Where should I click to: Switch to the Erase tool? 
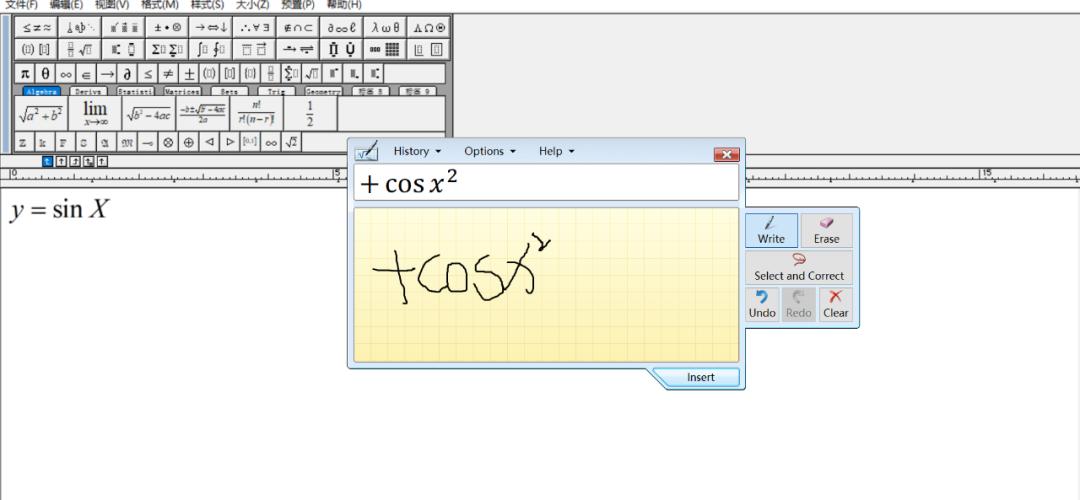tap(827, 230)
